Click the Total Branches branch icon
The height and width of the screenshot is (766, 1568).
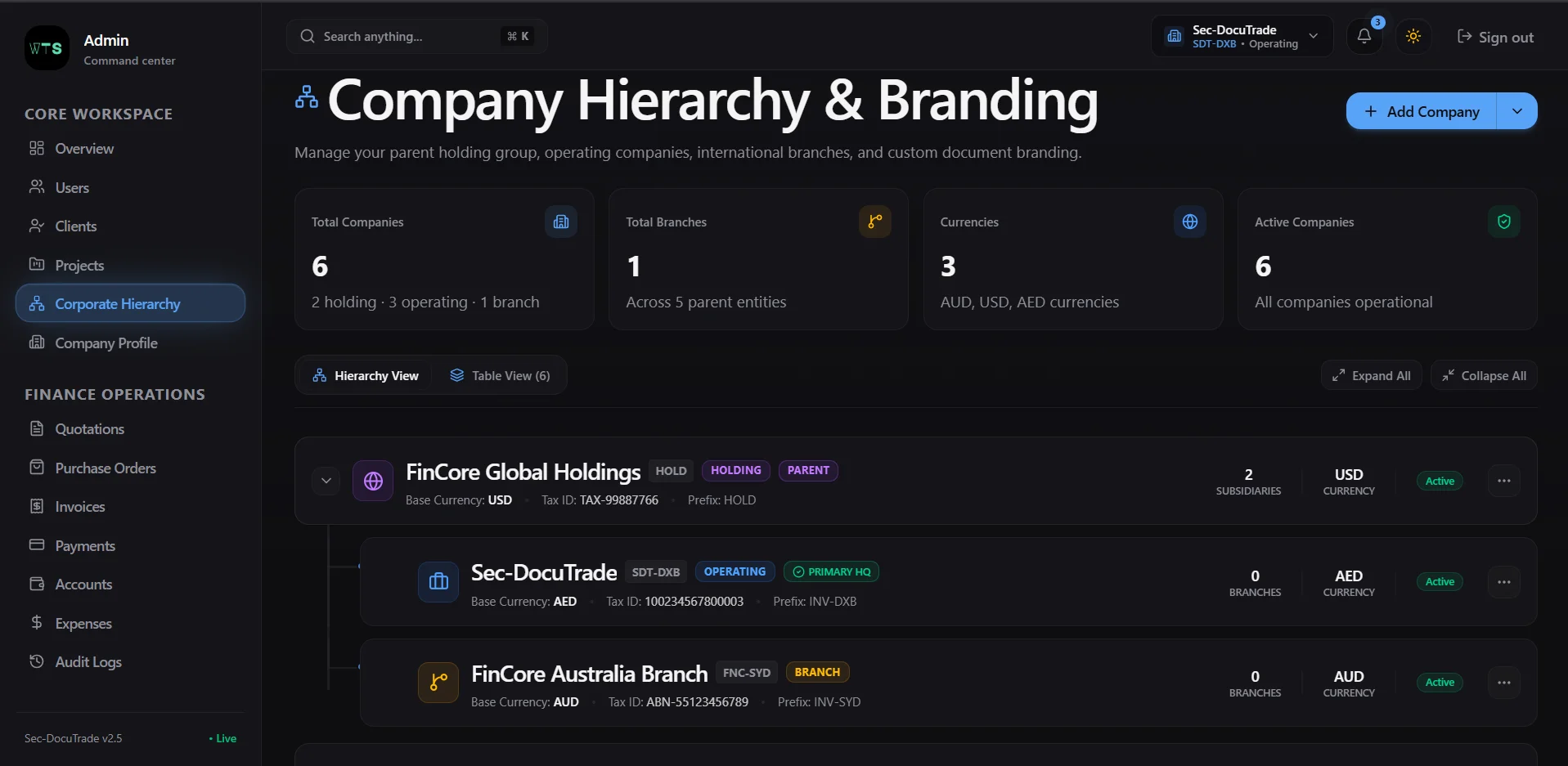click(x=875, y=222)
